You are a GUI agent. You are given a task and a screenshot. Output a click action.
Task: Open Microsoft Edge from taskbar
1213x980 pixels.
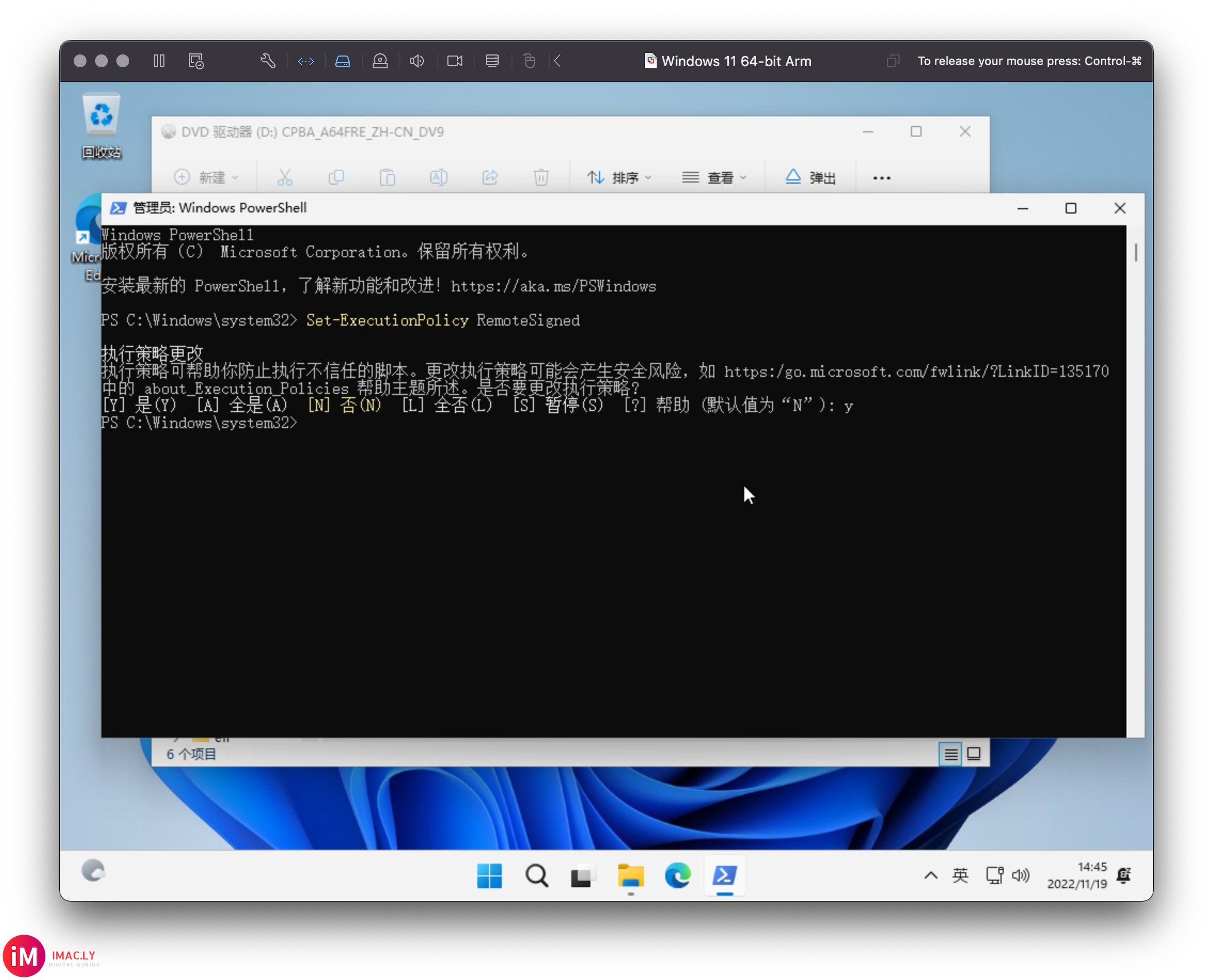(x=678, y=875)
